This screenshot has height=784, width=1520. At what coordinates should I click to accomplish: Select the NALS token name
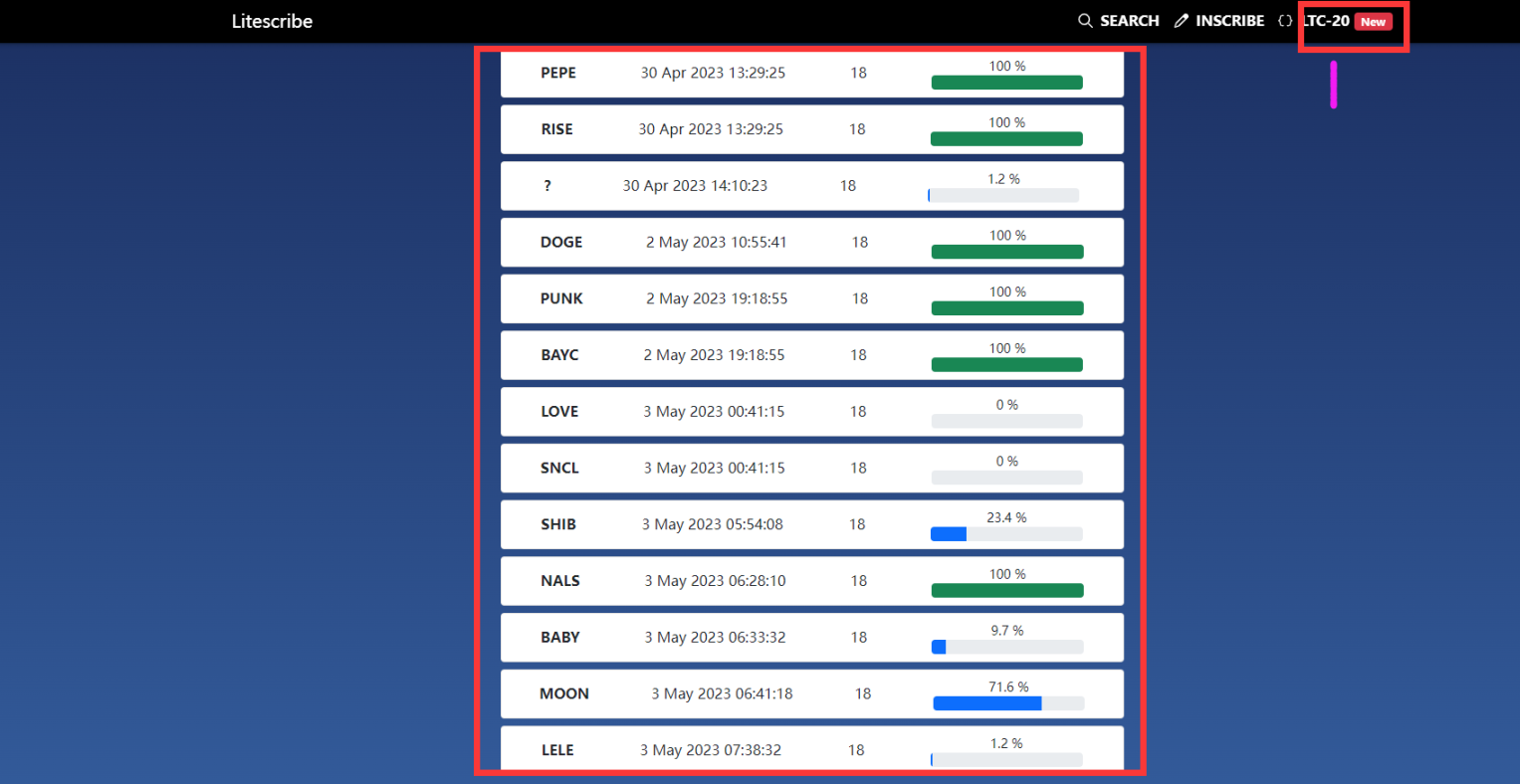[560, 581]
